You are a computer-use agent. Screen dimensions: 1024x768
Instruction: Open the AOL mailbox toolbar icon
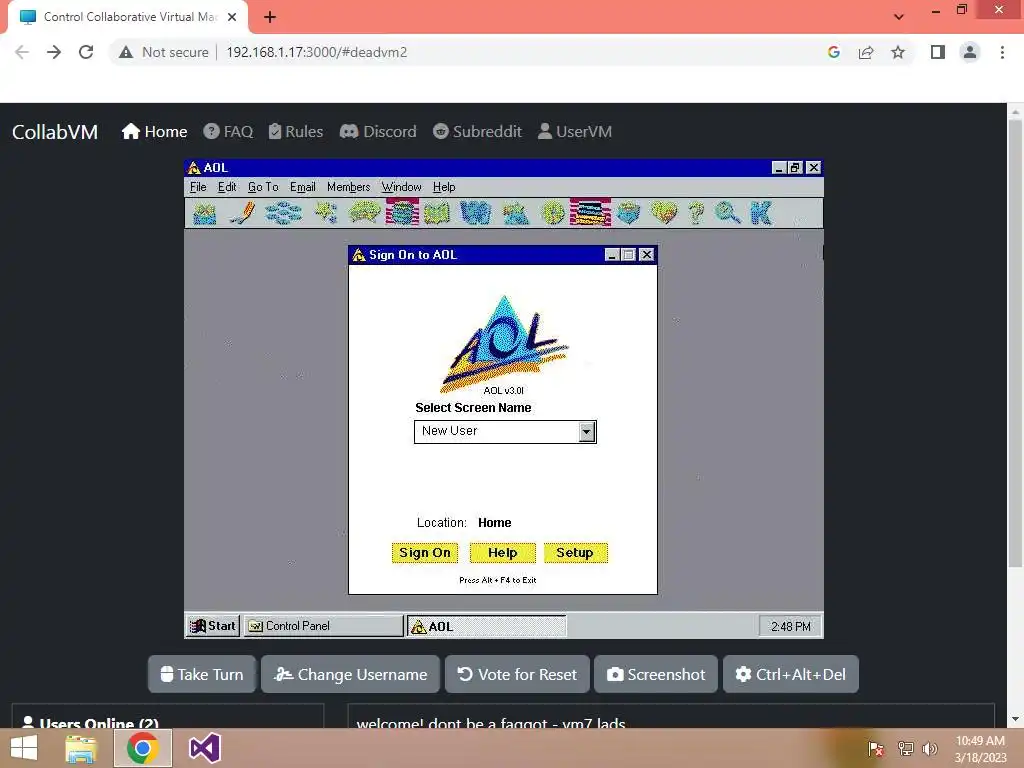pyautogui.click(x=204, y=214)
